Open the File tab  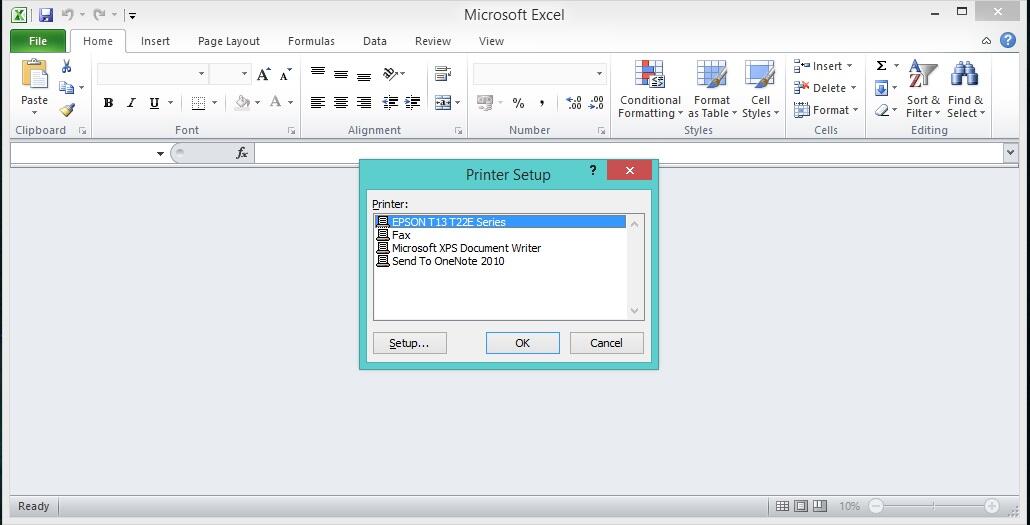38,41
